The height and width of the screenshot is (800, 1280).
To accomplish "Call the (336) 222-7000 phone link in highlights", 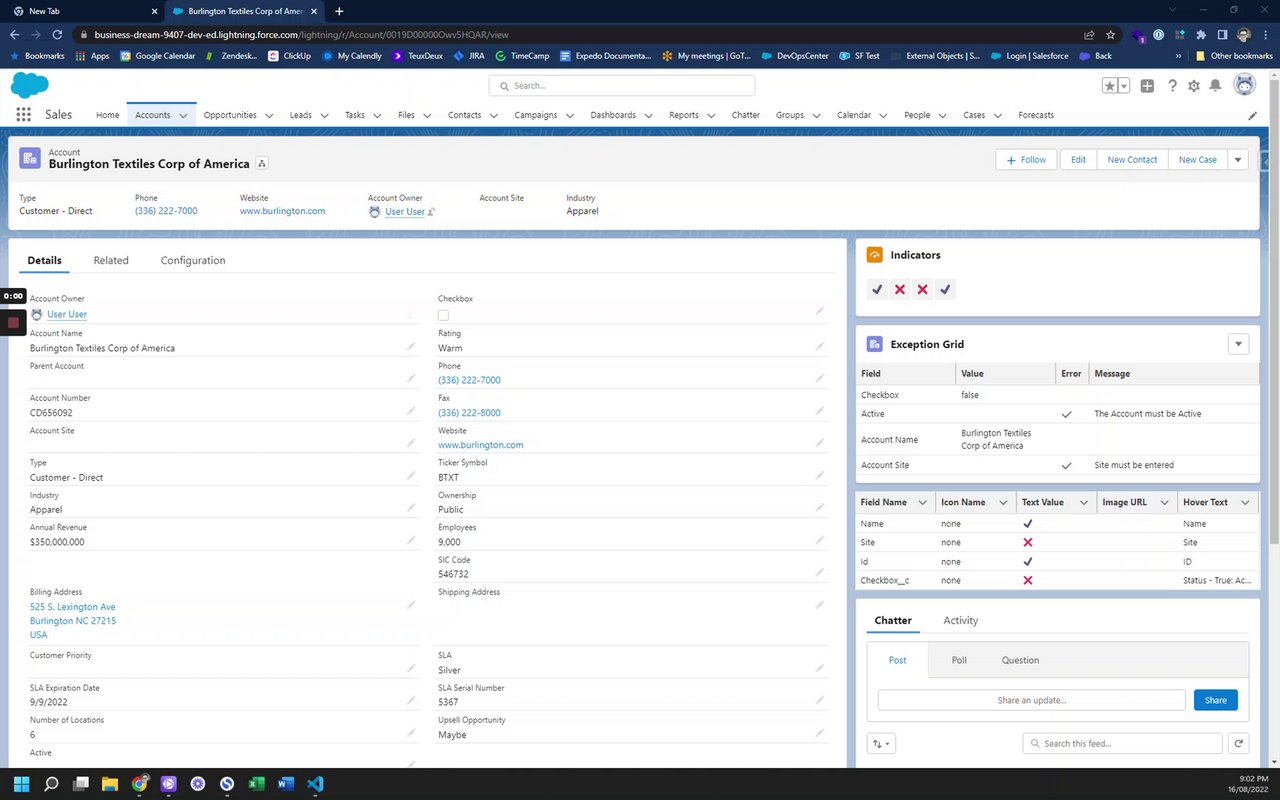I will coord(166,211).
